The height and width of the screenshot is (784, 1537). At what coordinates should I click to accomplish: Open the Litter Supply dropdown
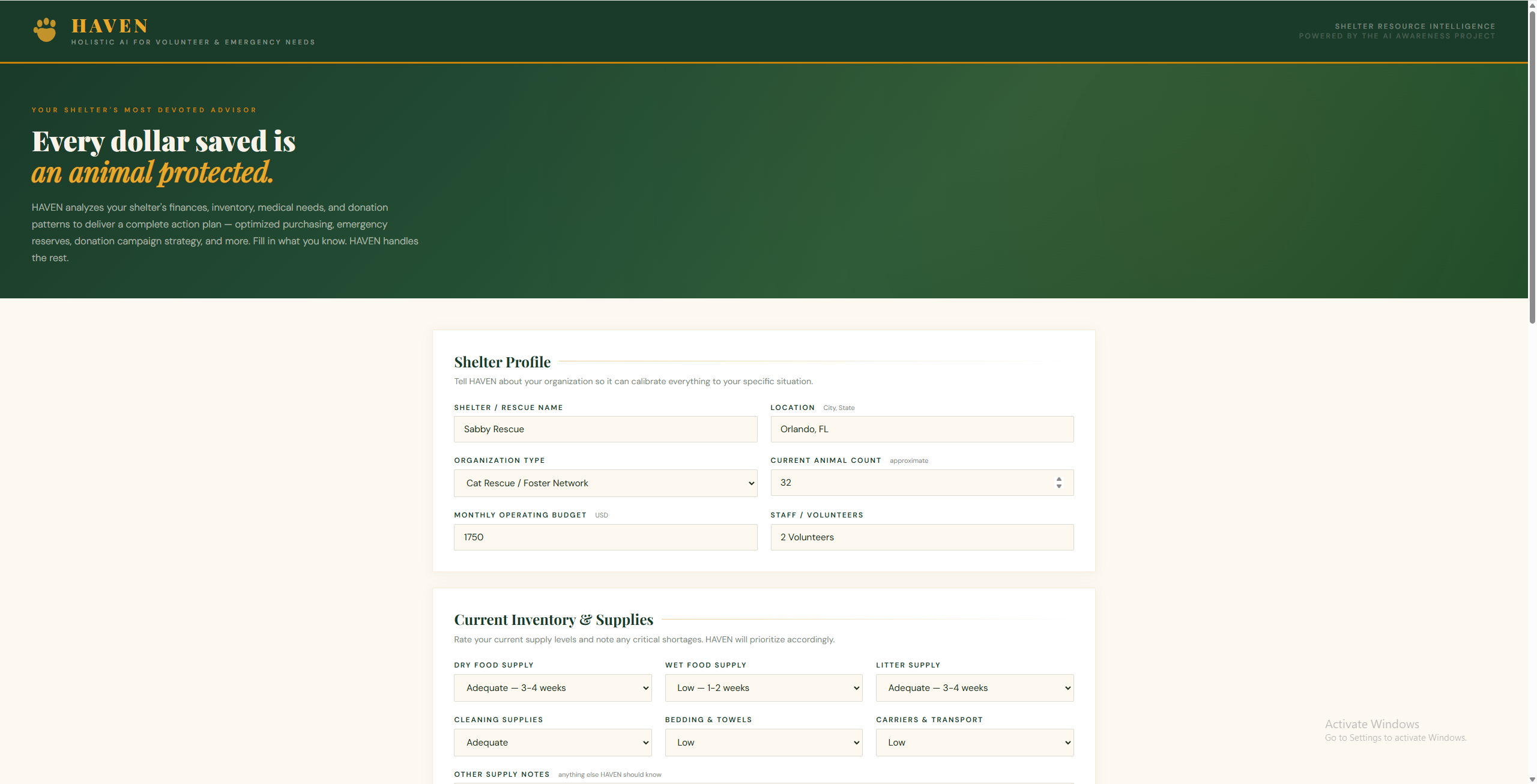[974, 688]
